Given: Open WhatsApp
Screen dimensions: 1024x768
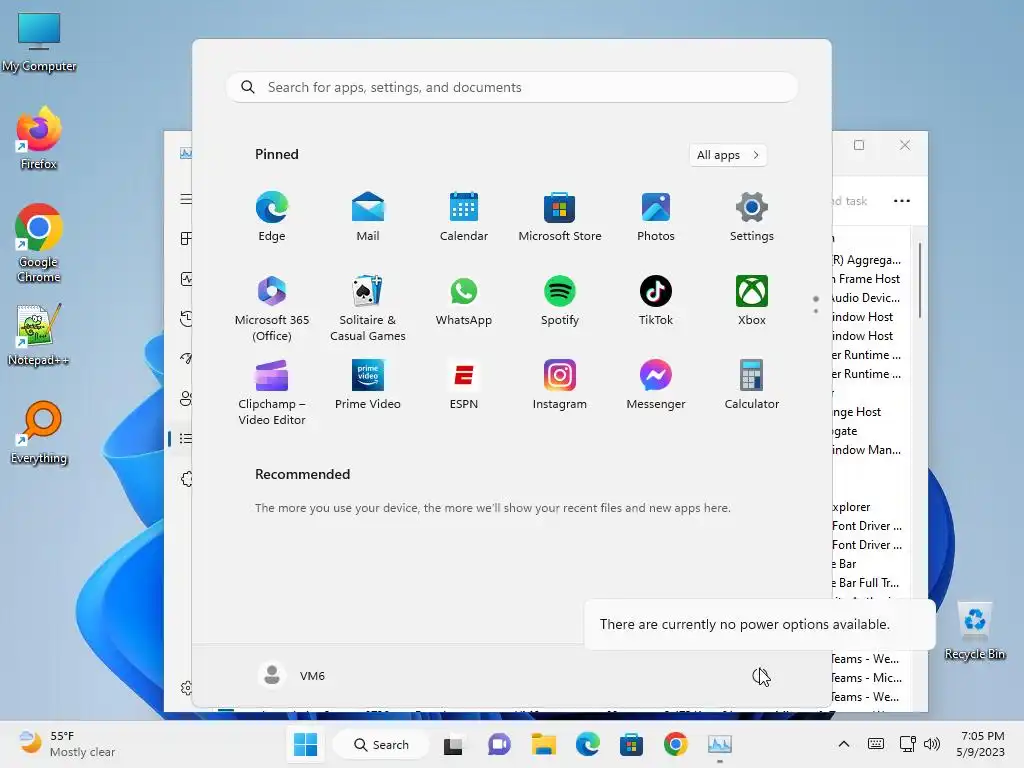Looking at the screenshot, I should [464, 302].
